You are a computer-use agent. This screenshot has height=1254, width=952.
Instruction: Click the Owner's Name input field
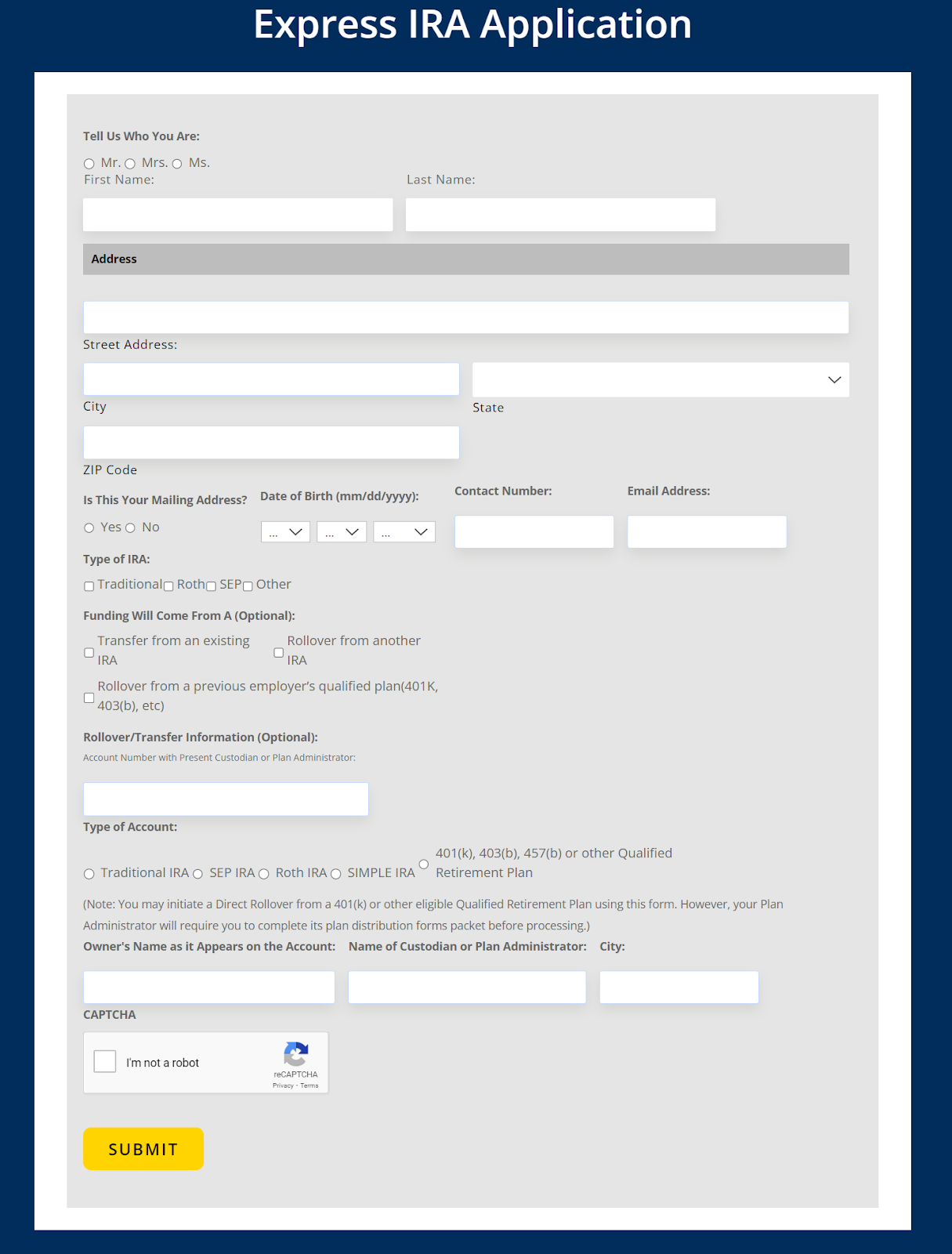tap(209, 988)
